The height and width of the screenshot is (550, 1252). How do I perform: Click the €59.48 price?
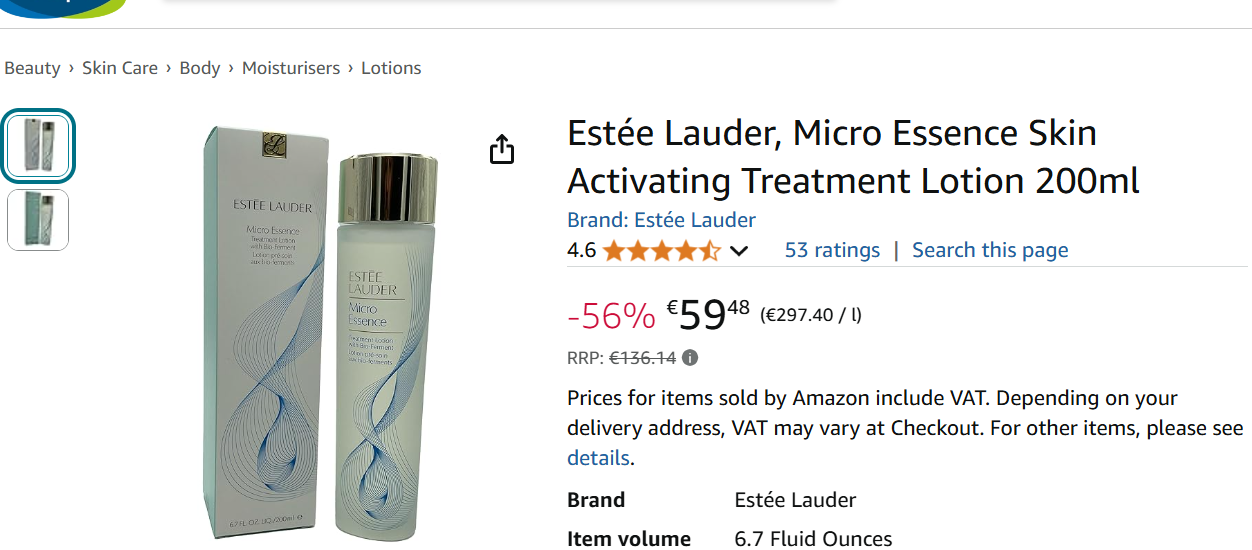[708, 315]
